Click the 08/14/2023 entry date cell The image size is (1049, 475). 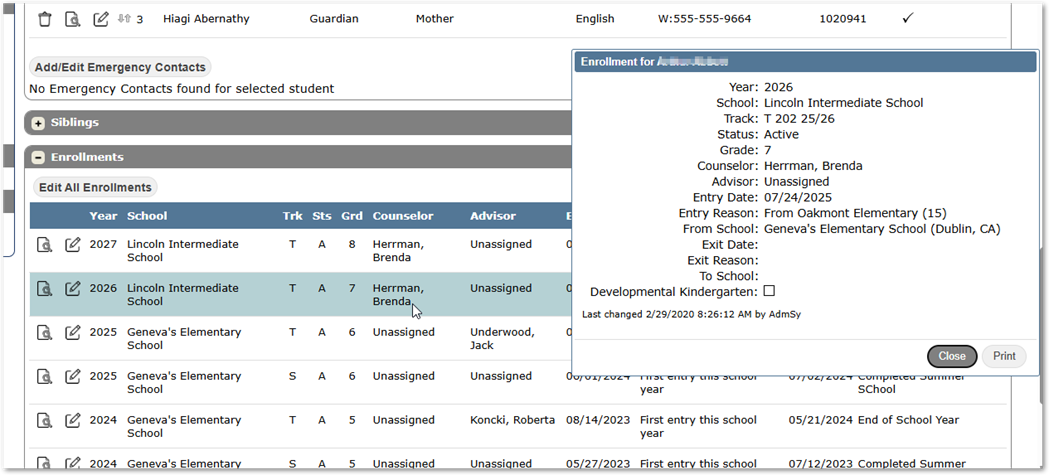click(597, 420)
